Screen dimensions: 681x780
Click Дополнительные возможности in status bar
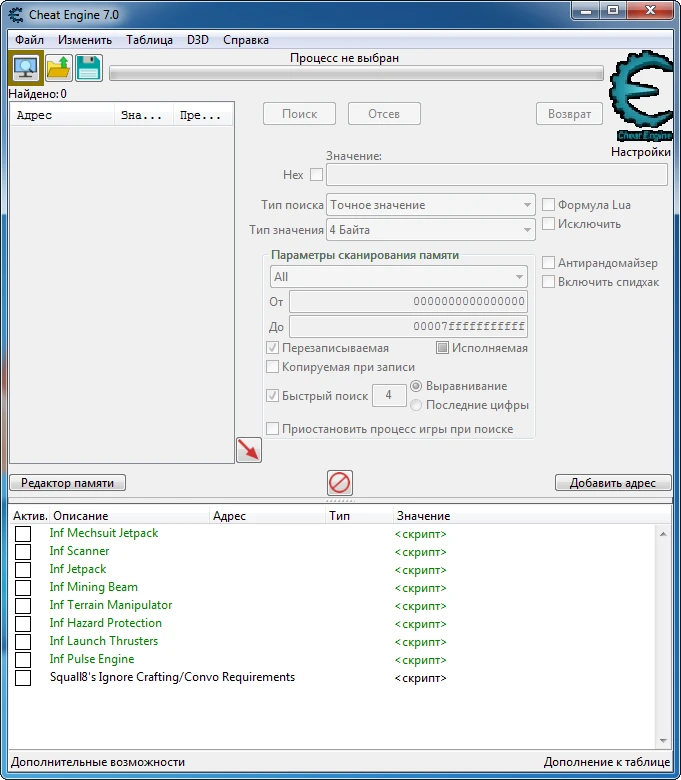(x=98, y=762)
